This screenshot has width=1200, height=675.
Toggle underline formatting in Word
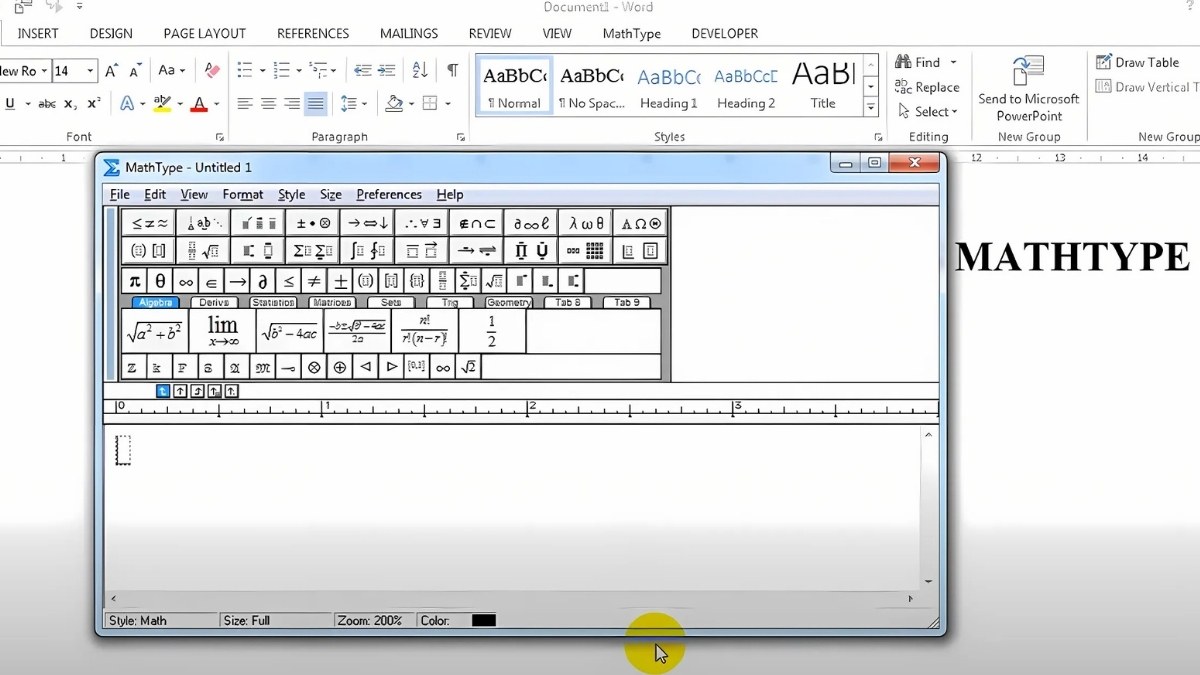click(x=10, y=104)
